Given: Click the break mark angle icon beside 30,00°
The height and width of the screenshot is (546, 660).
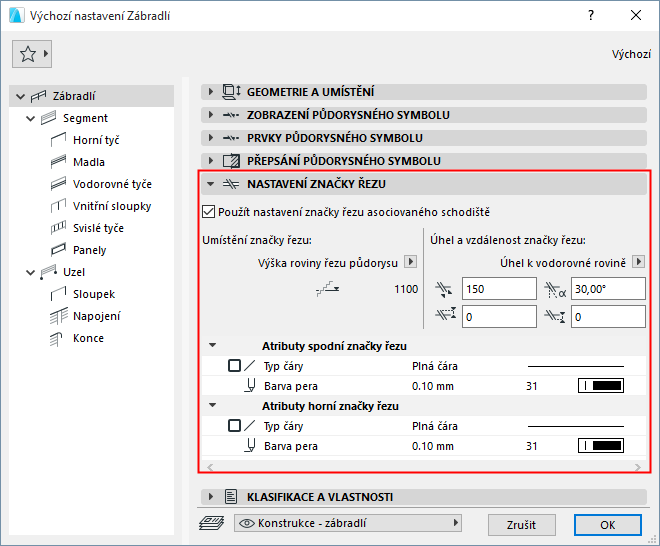Looking at the screenshot, I should tap(555, 290).
